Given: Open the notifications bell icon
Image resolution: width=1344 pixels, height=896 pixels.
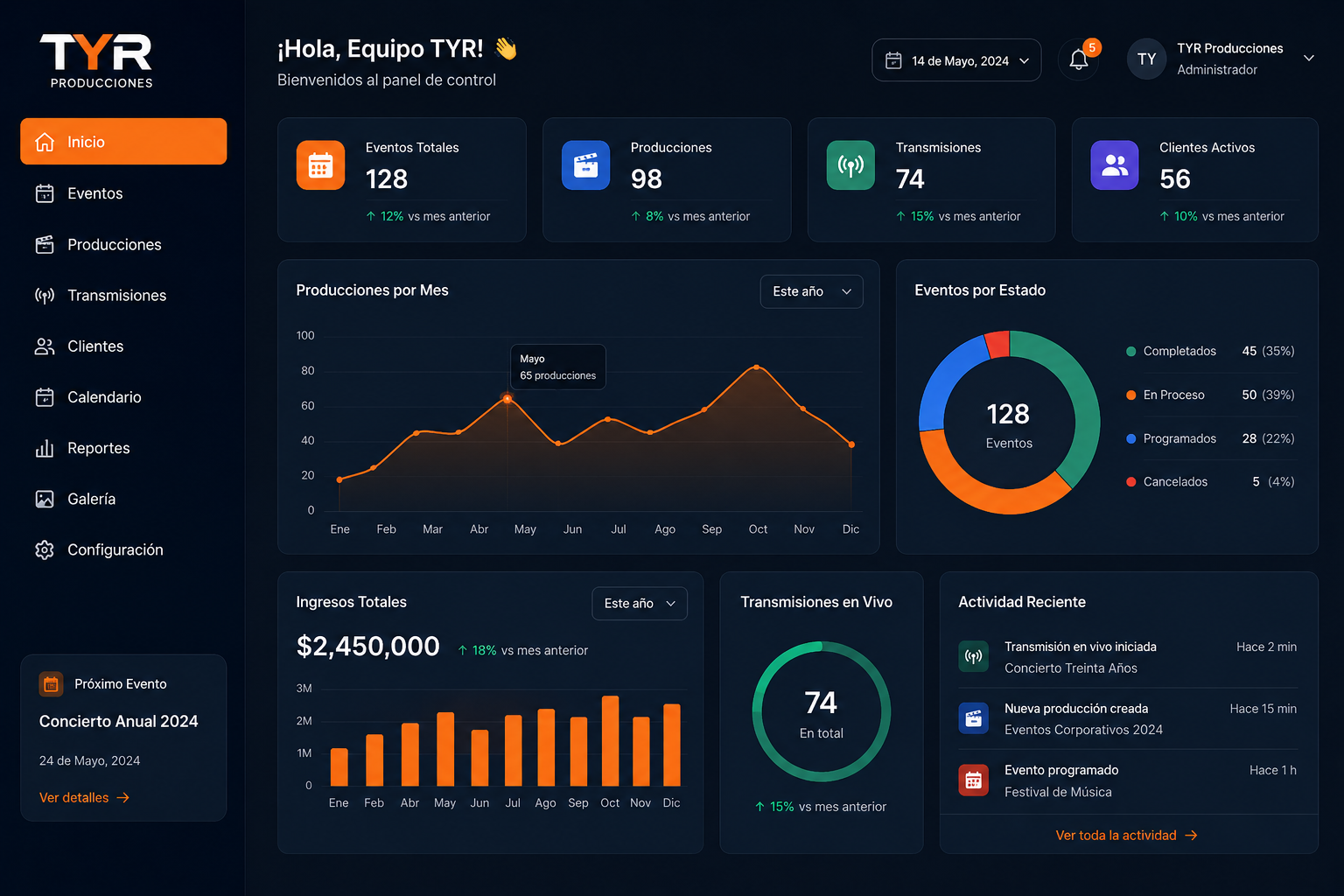Looking at the screenshot, I should [1079, 59].
